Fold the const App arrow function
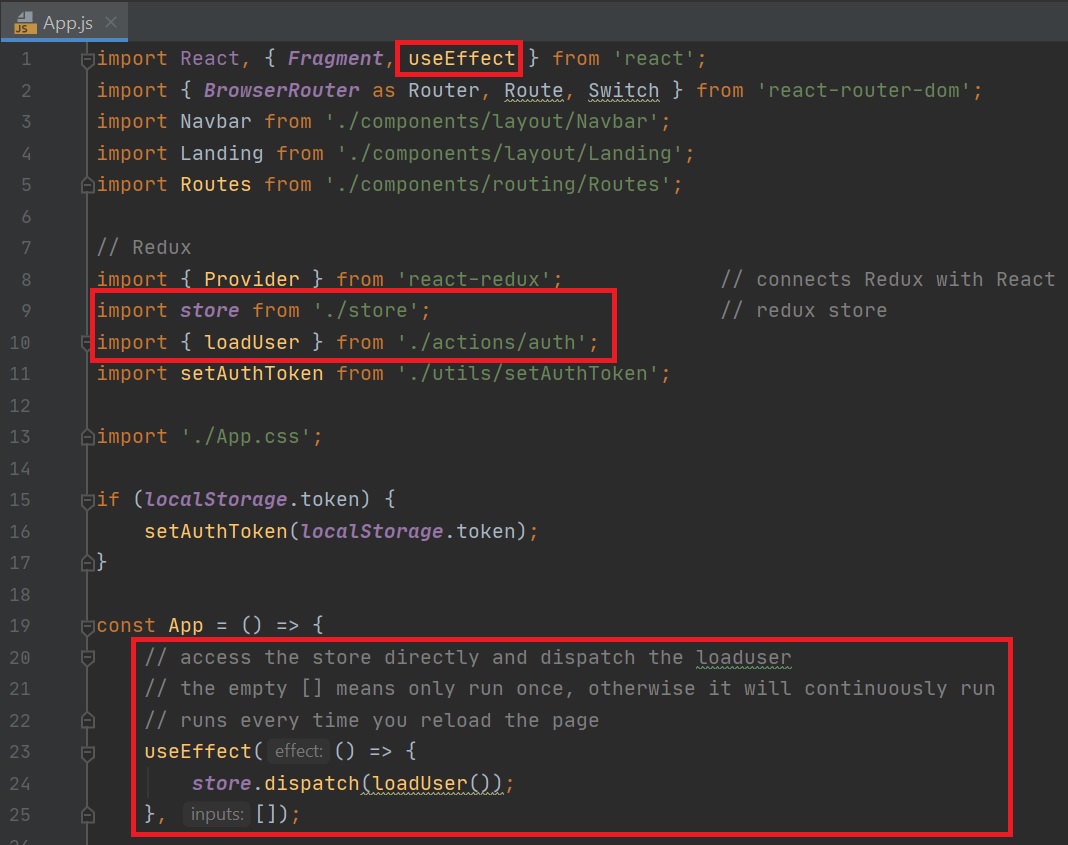Image resolution: width=1068 pixels, height=845 pixels. tap(88, 626)
